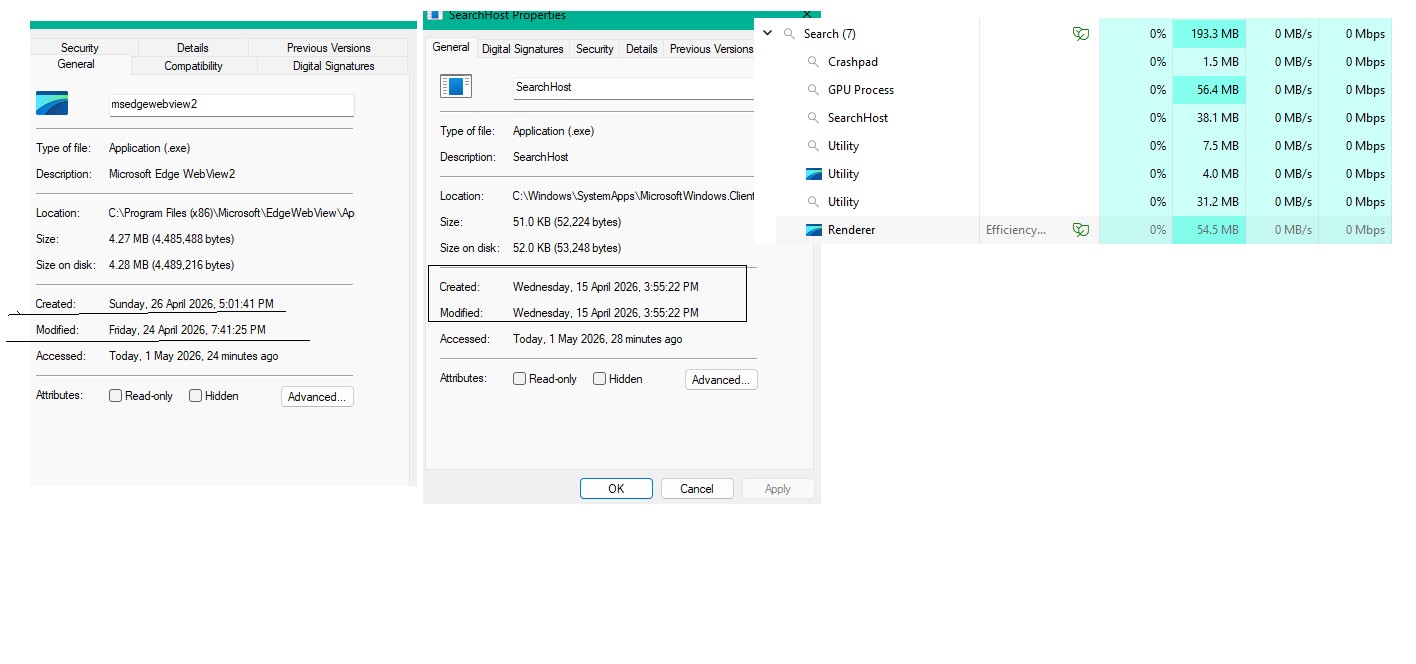Click the Edge WebView icon beside Renderer
Image resolution: width=1416 pixels, height=664 pixels.
[x=814, y=230]
